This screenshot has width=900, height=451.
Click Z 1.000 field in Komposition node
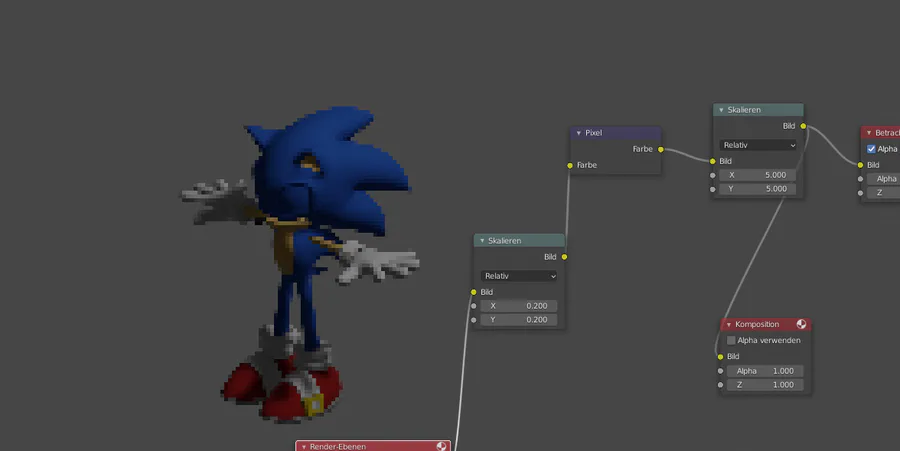point(765,385)
